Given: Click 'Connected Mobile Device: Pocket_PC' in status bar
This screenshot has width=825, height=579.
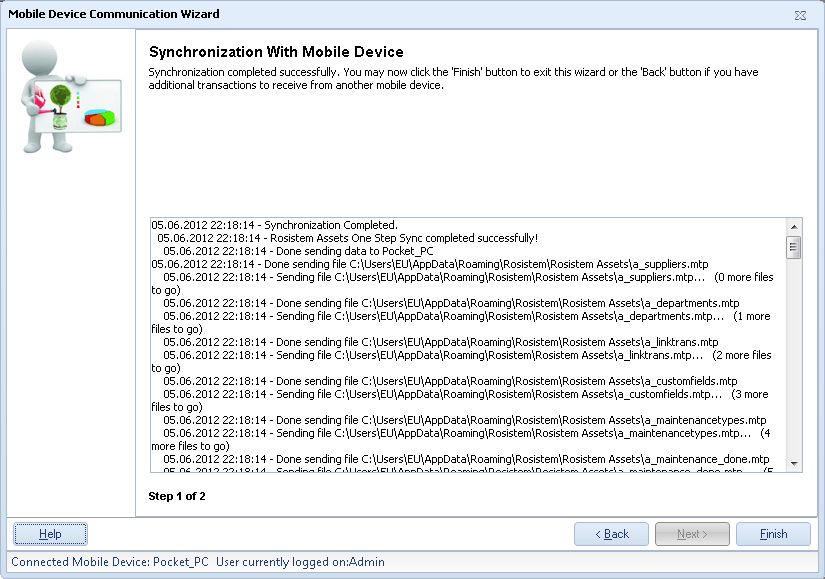Looking at the screenshot, I should point(110,562).
